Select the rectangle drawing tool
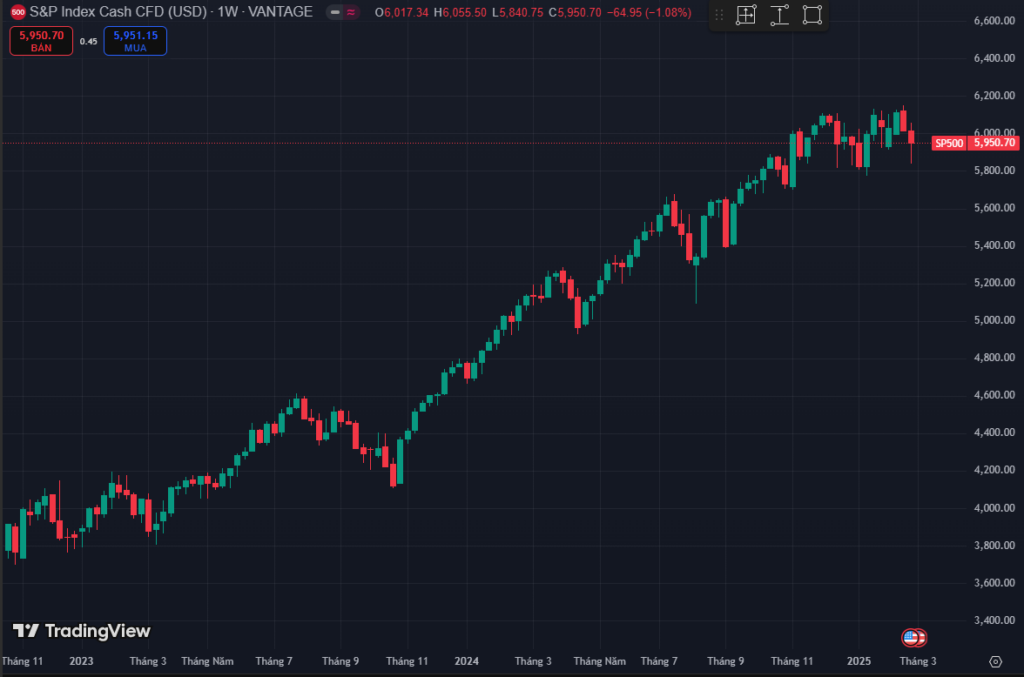This screenshot has width=1024, height=677. coord(812,14)
